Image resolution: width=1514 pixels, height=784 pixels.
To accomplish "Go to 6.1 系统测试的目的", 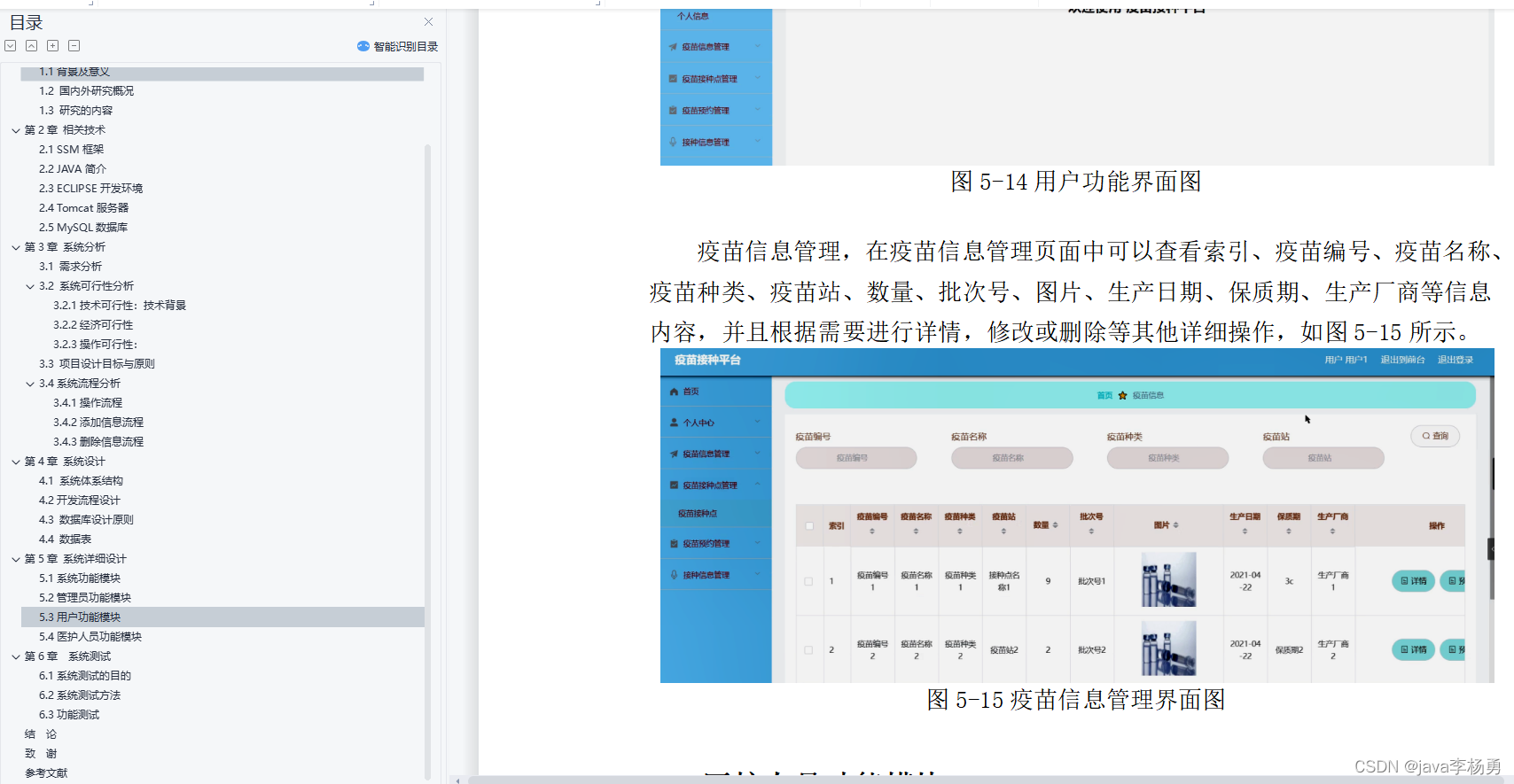I will [x=85, y=676].
